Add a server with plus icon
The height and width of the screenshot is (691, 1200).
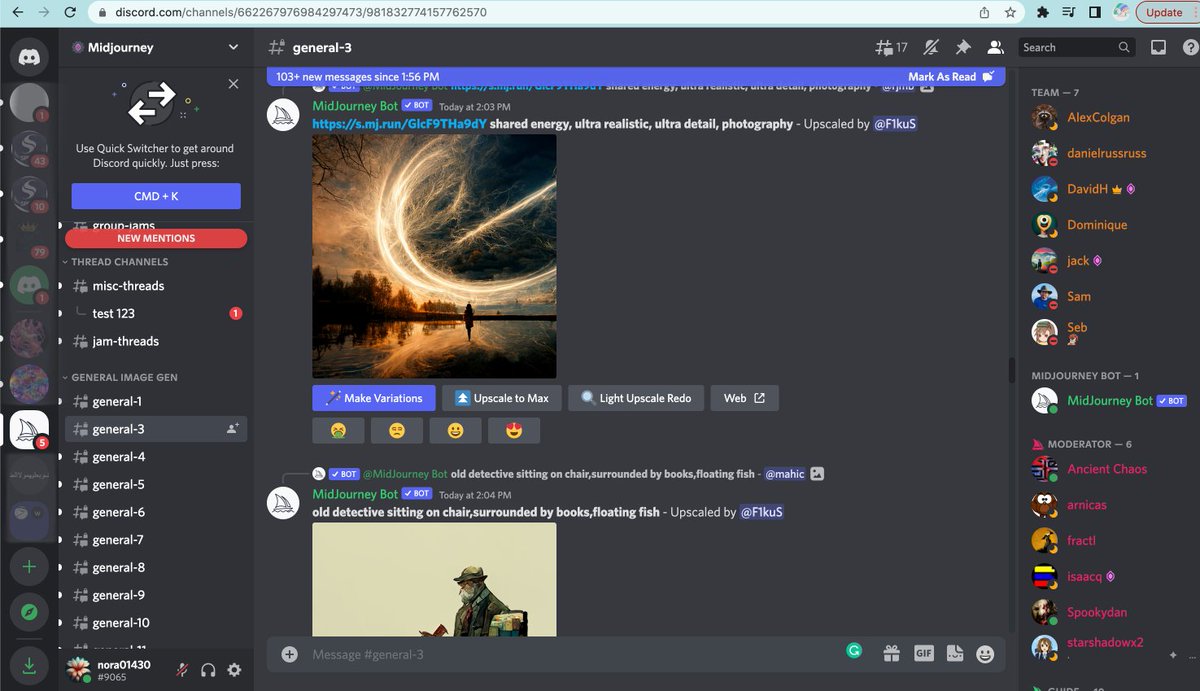click(29, 566)
